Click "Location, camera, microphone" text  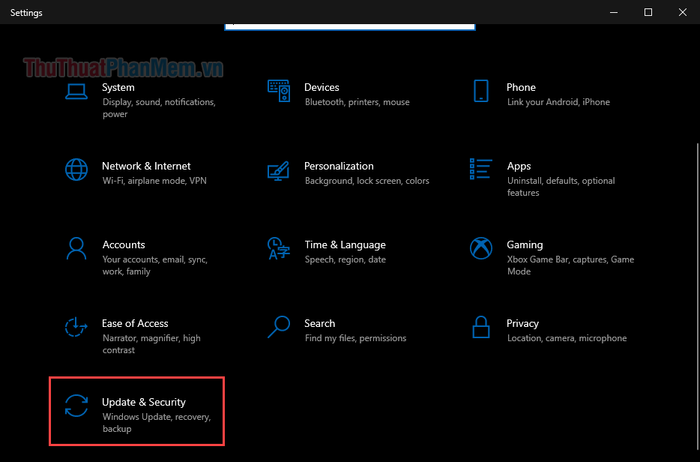567,338
